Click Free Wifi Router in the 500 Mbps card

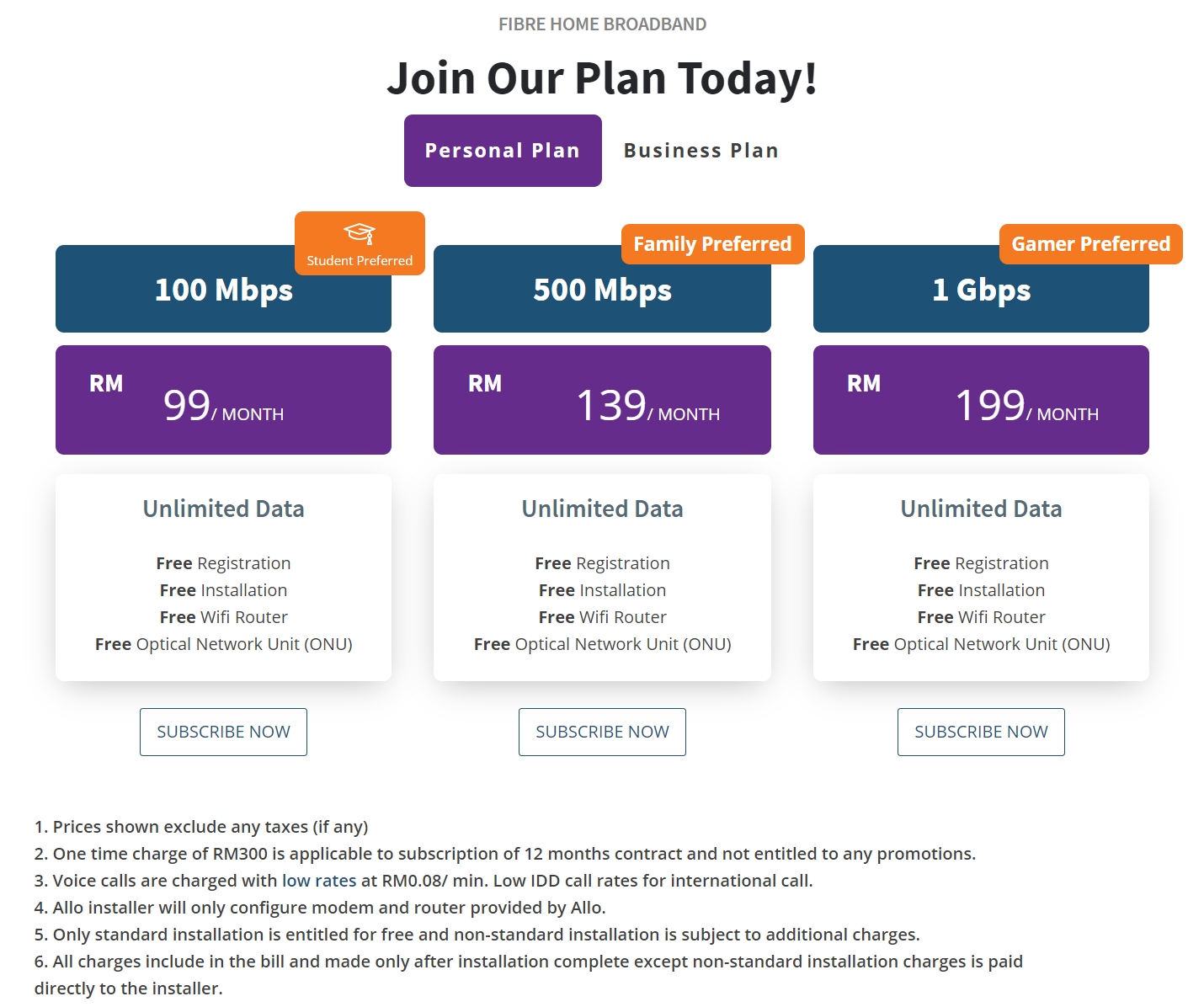click(x=602, y=617)
